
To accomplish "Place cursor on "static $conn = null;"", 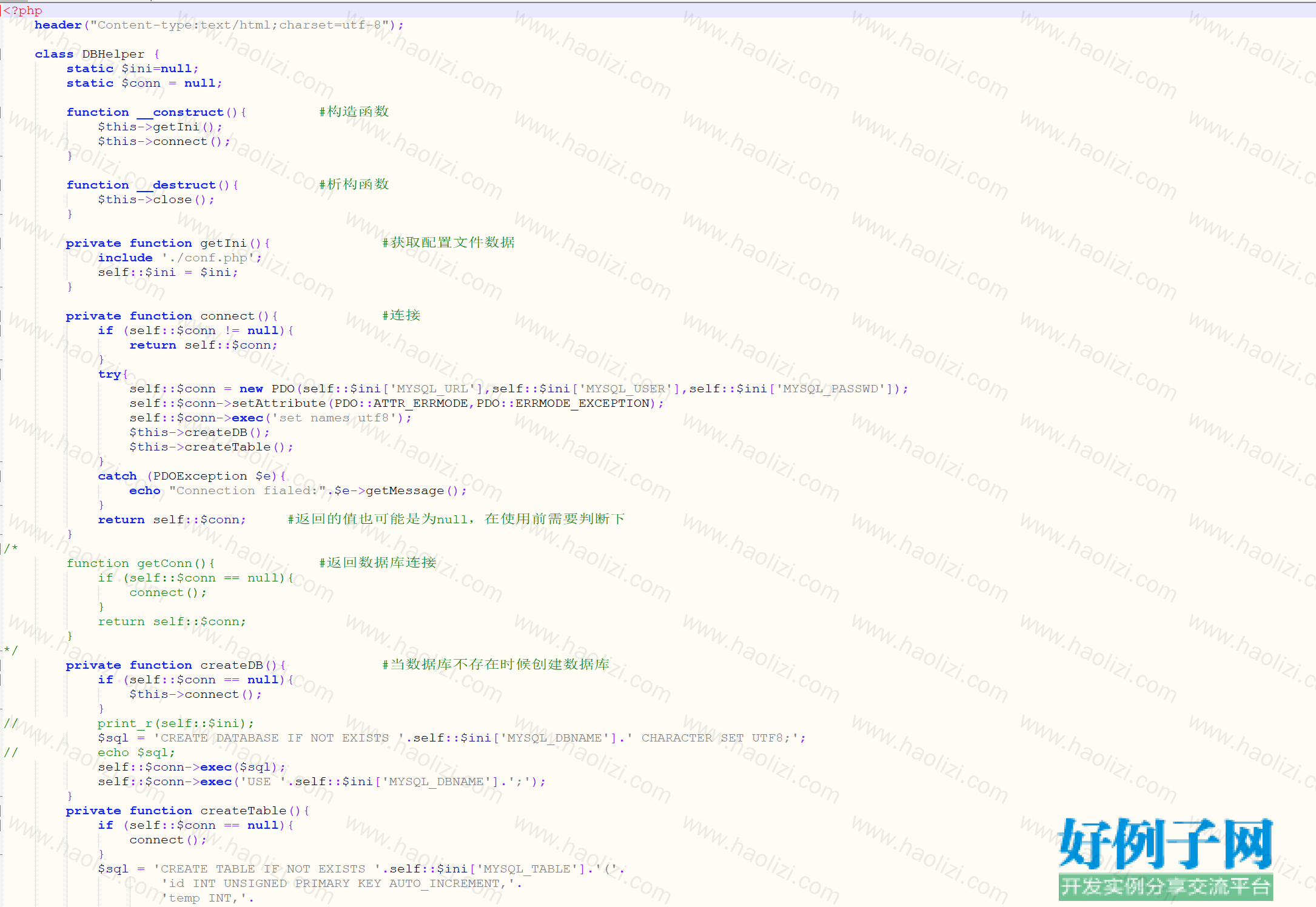I will (144, 83).
